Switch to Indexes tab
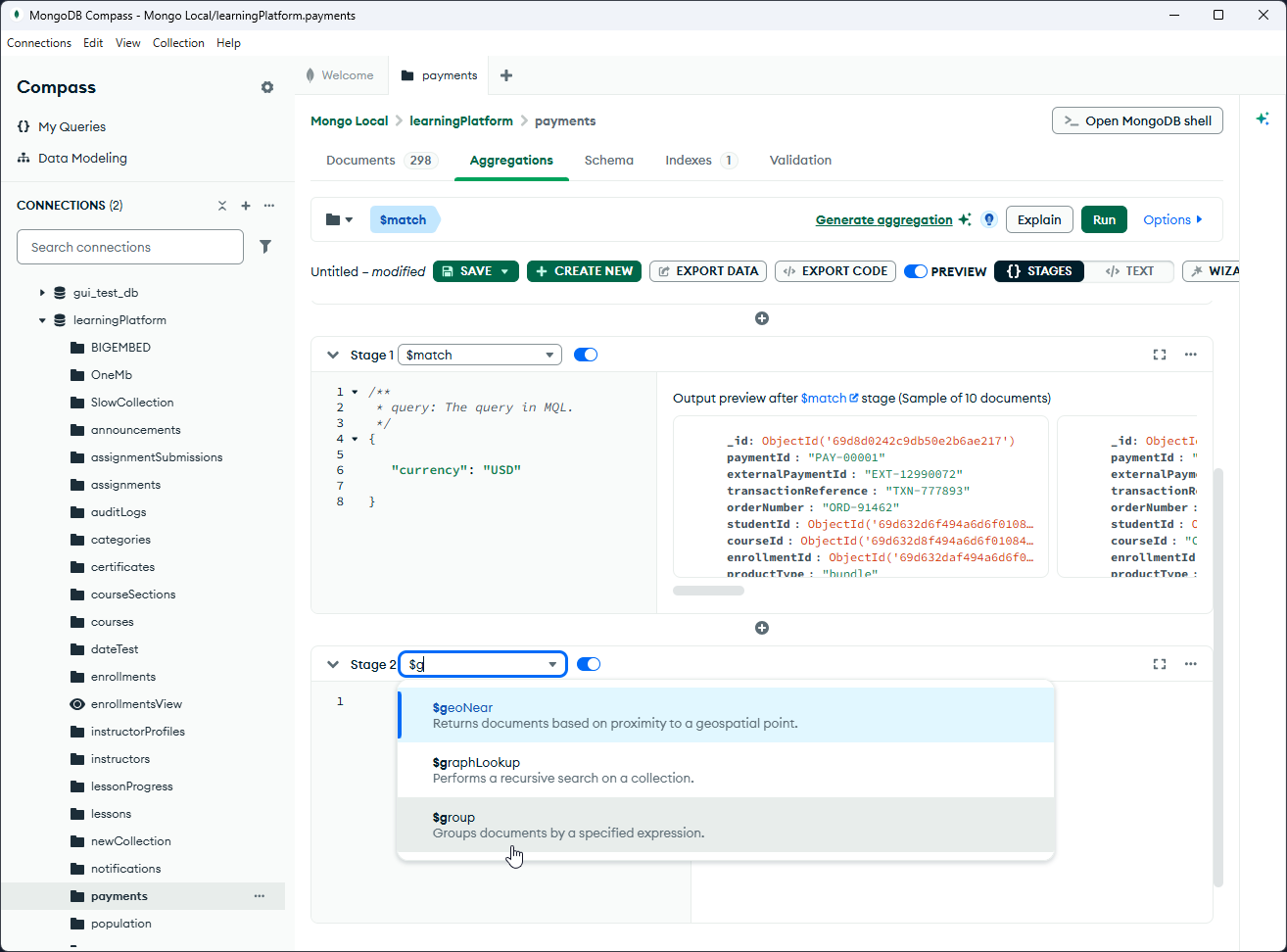Image resolution: width=1287 pixels, height=952 pixels. [701, 161]
